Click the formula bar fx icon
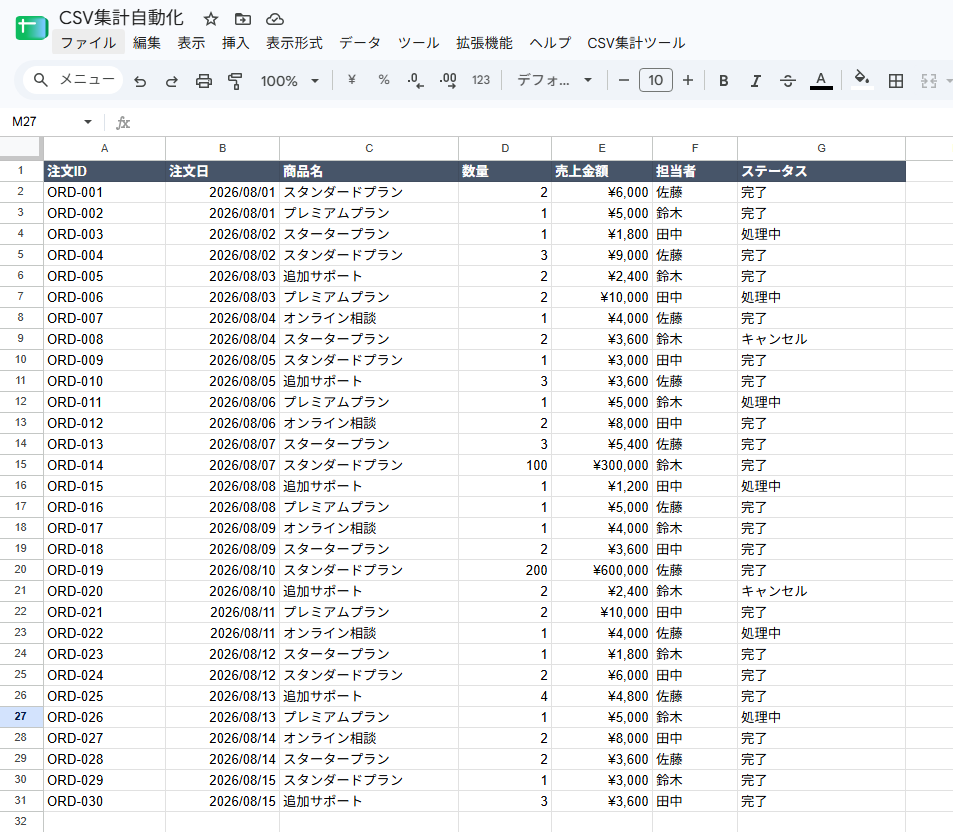Screen dimensions: 953x832 pos(123,123)
